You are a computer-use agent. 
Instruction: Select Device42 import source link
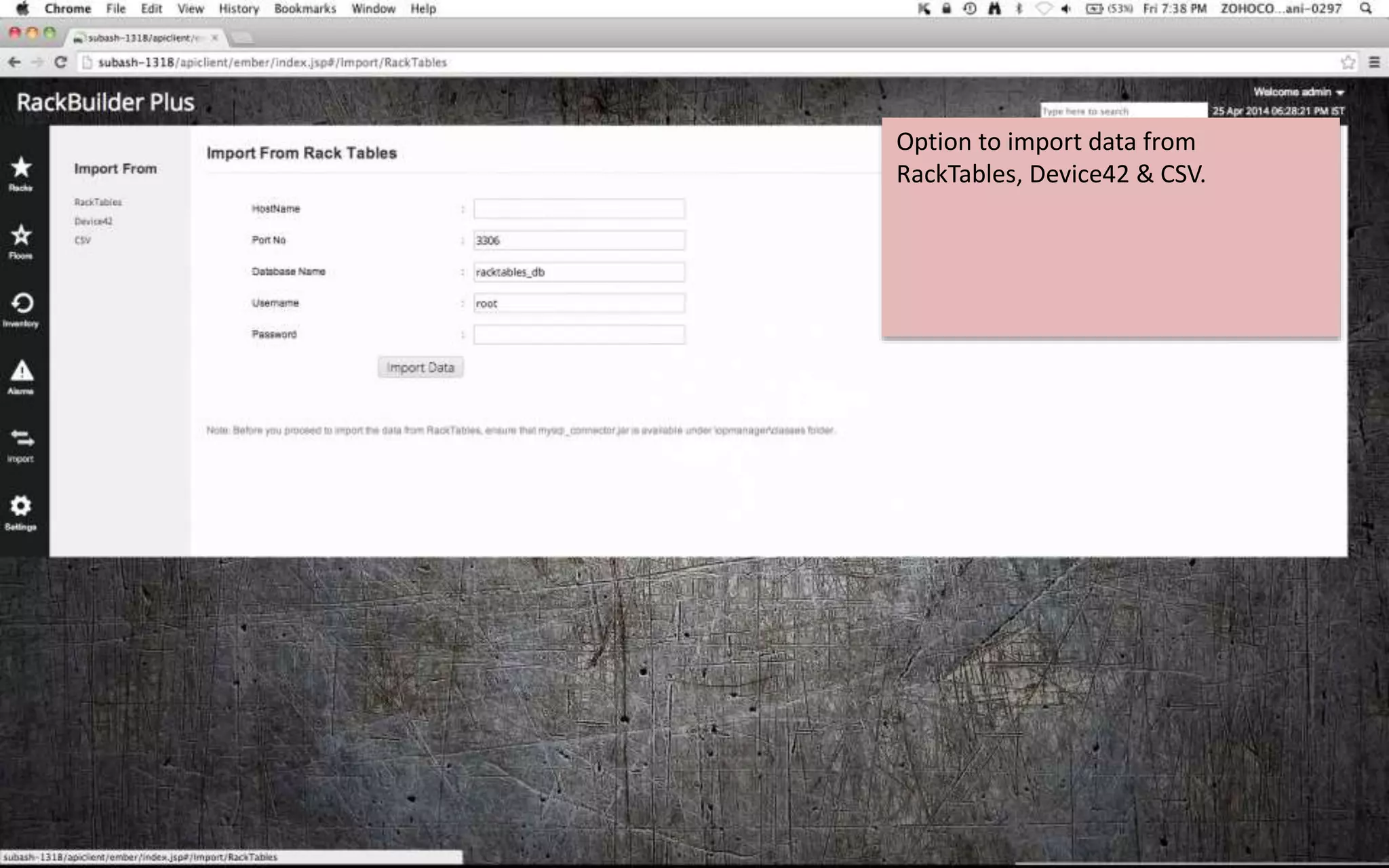[x=94, y=221]
